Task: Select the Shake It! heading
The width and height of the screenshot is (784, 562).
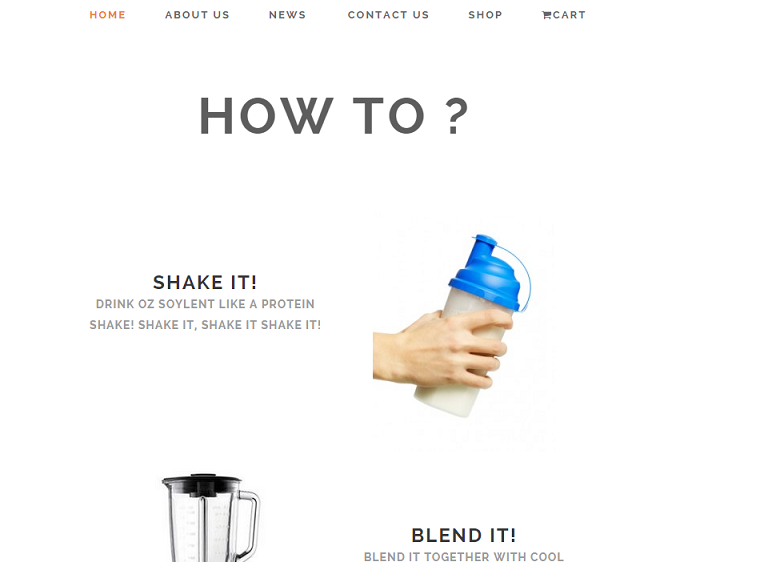Action: point(205,282)
